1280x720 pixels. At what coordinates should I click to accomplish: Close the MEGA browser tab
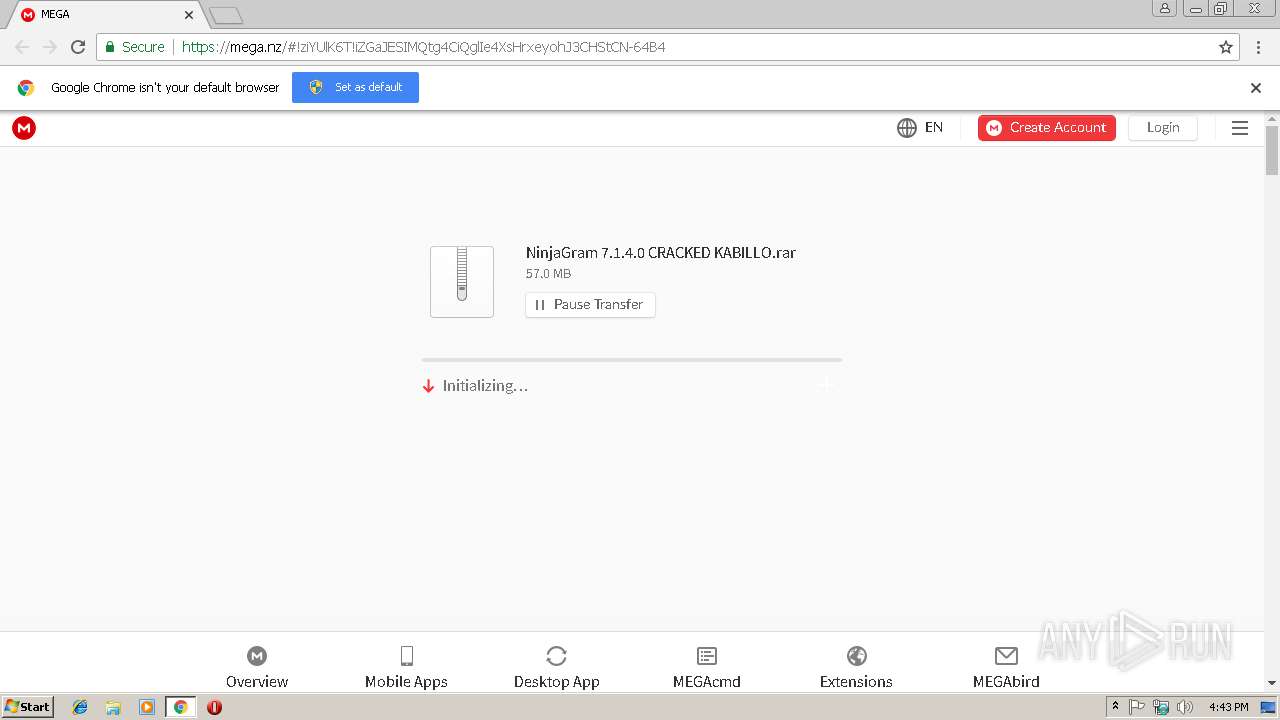click(188, 15)
